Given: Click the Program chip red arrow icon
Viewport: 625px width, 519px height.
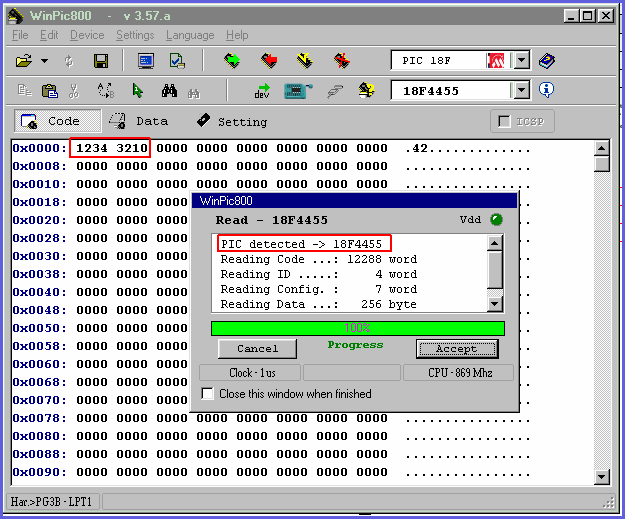Looking at the screenshot, I should click(269, 61).
